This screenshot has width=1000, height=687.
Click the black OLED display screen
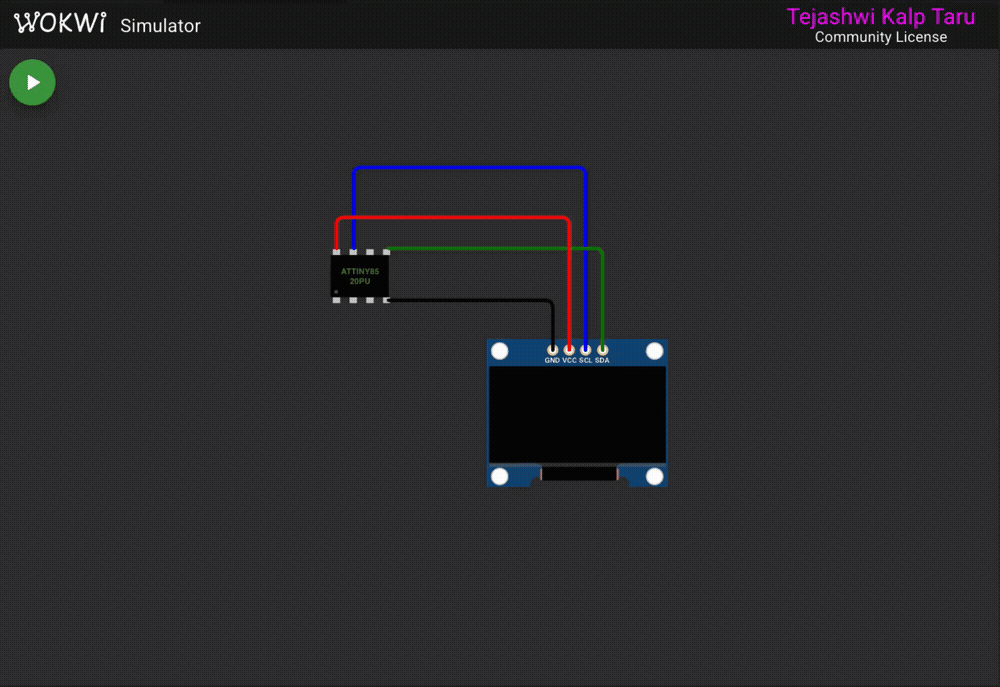pos(577,414)
